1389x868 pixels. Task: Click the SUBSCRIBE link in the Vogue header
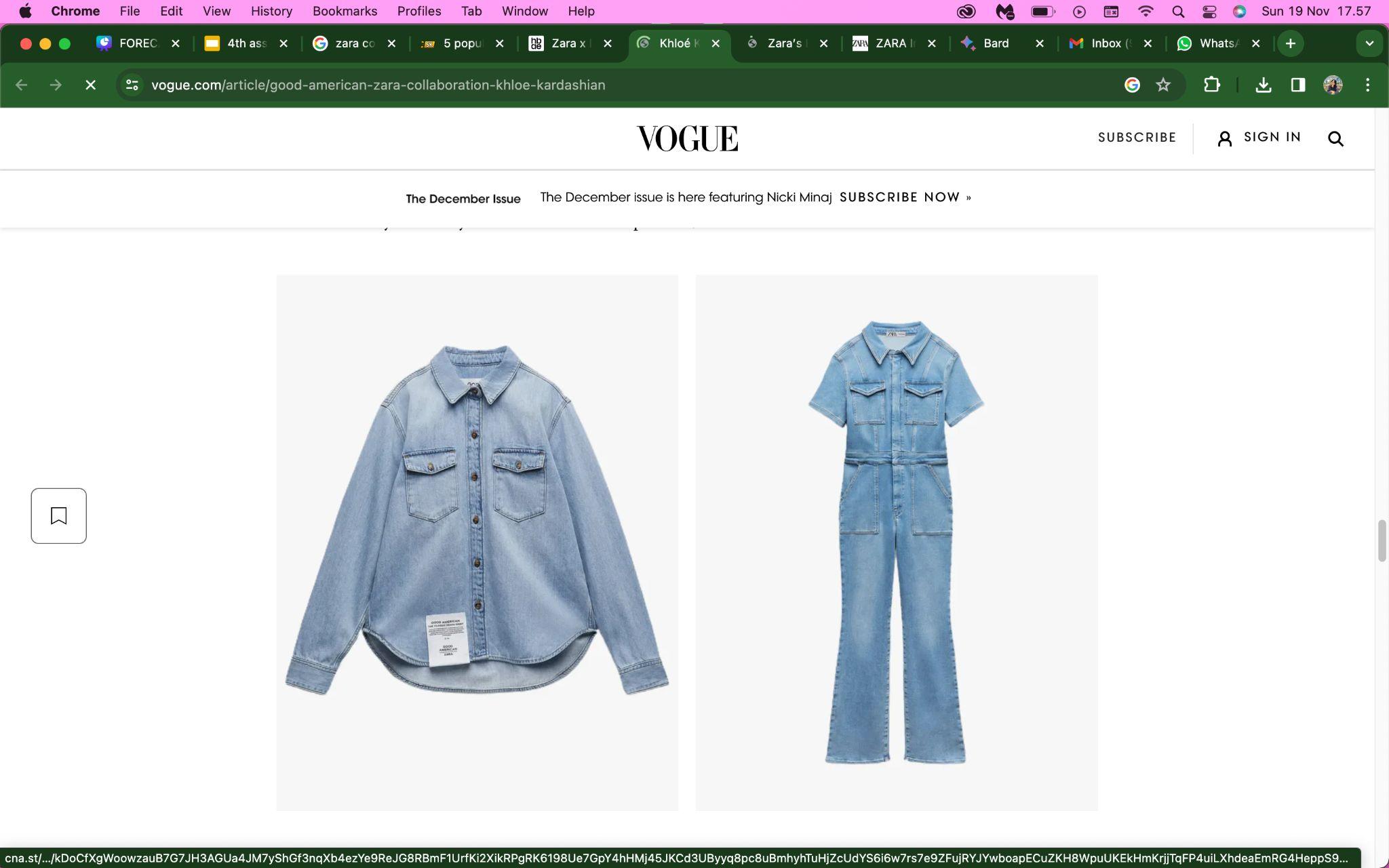[x=1137, y=138]
